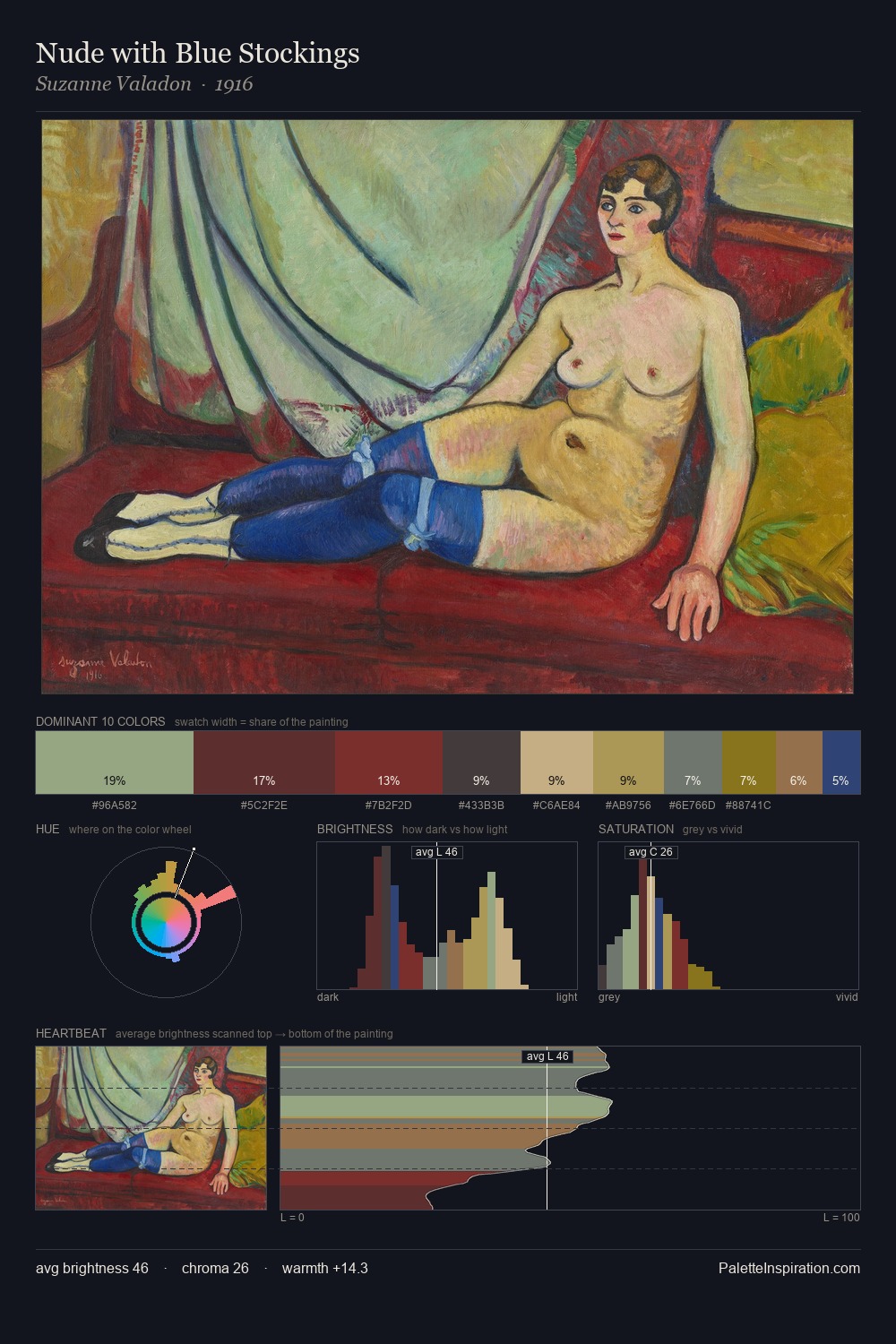Click the brightness histogram chart
This screenshot has width=896, height=1344.
[447, 916]
